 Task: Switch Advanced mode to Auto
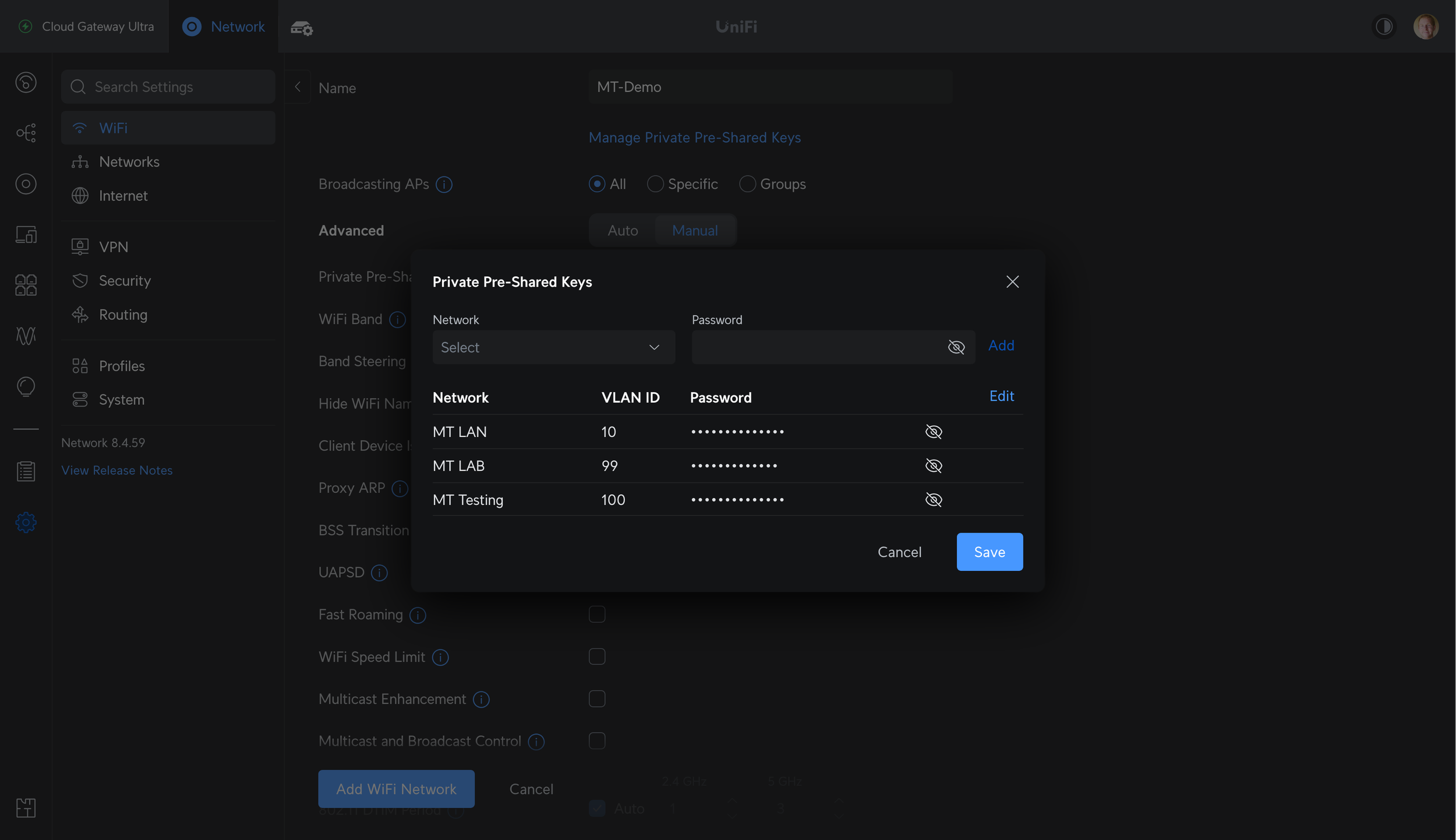(622, 230)
